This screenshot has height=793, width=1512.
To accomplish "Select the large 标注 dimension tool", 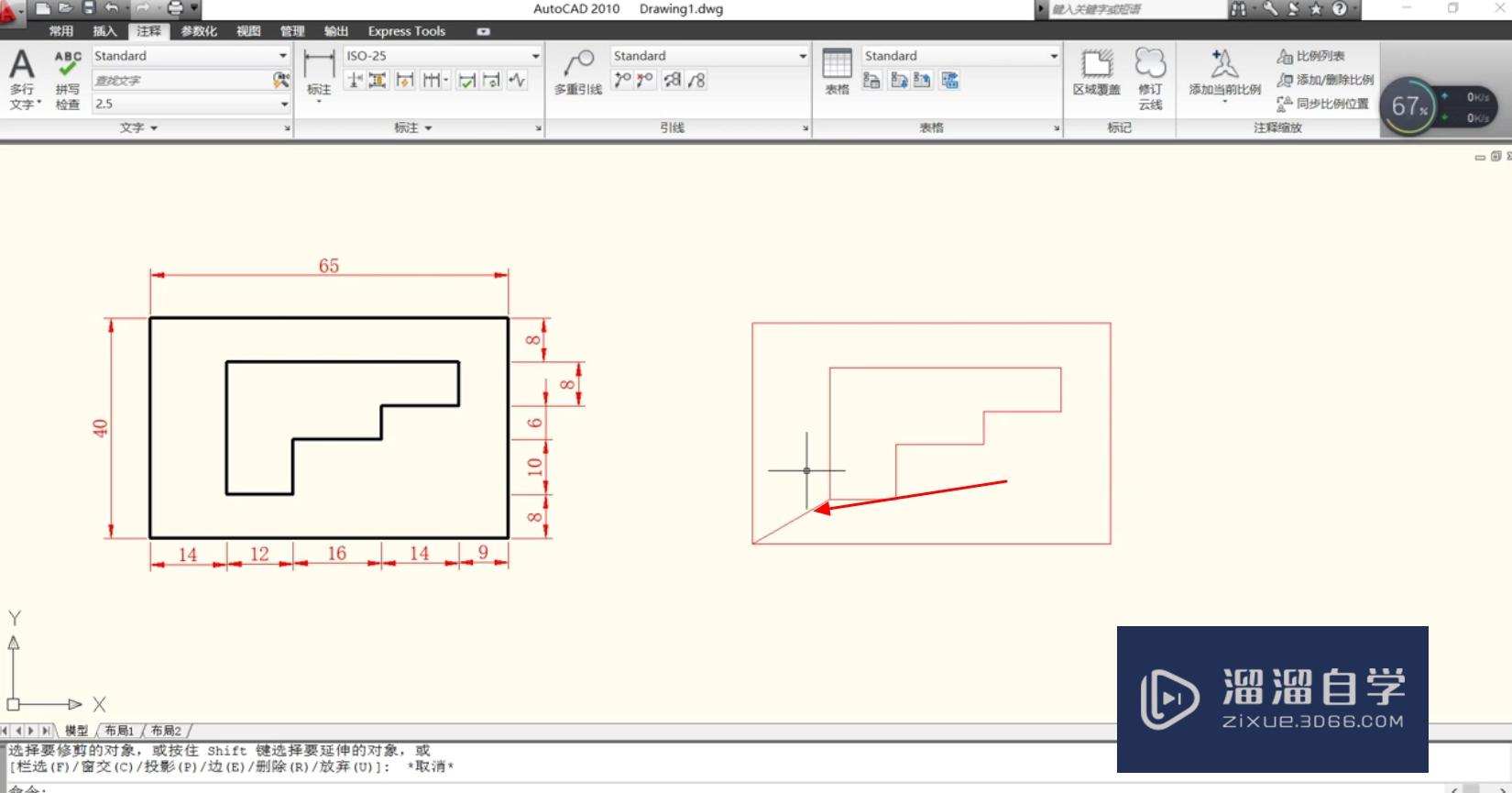I will click(x=319, y=73).
